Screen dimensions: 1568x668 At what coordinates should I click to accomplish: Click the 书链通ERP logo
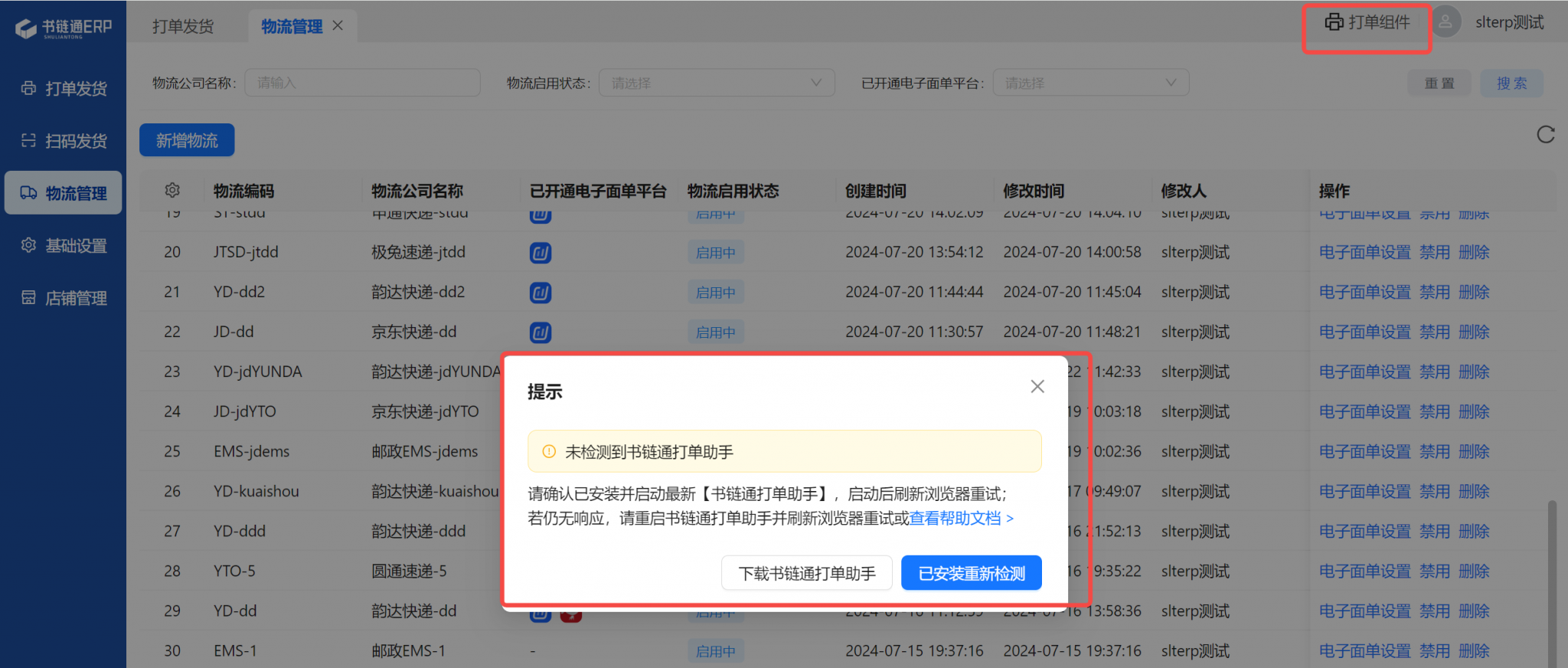point(64,28)
